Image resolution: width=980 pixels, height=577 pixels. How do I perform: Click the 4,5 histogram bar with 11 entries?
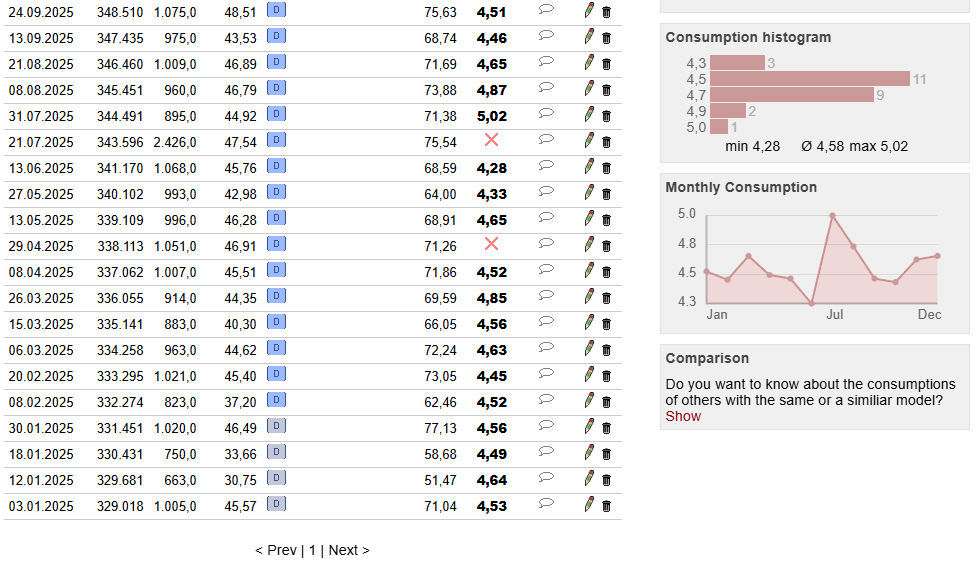pos(810,79)
